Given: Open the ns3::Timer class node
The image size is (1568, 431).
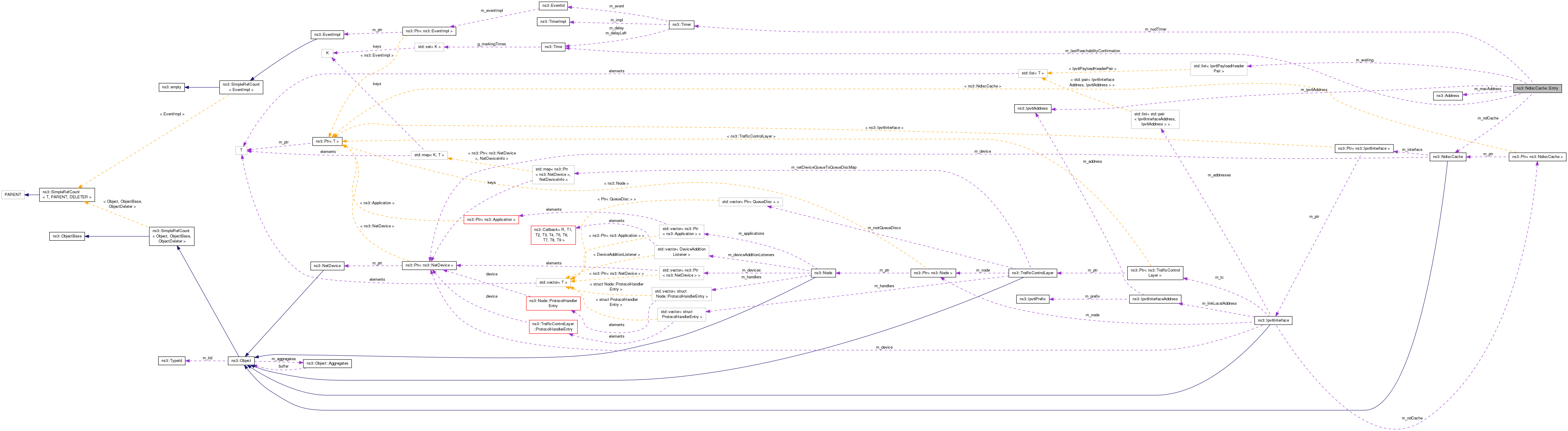Looking at the screenshot, I should click(681, 24).
